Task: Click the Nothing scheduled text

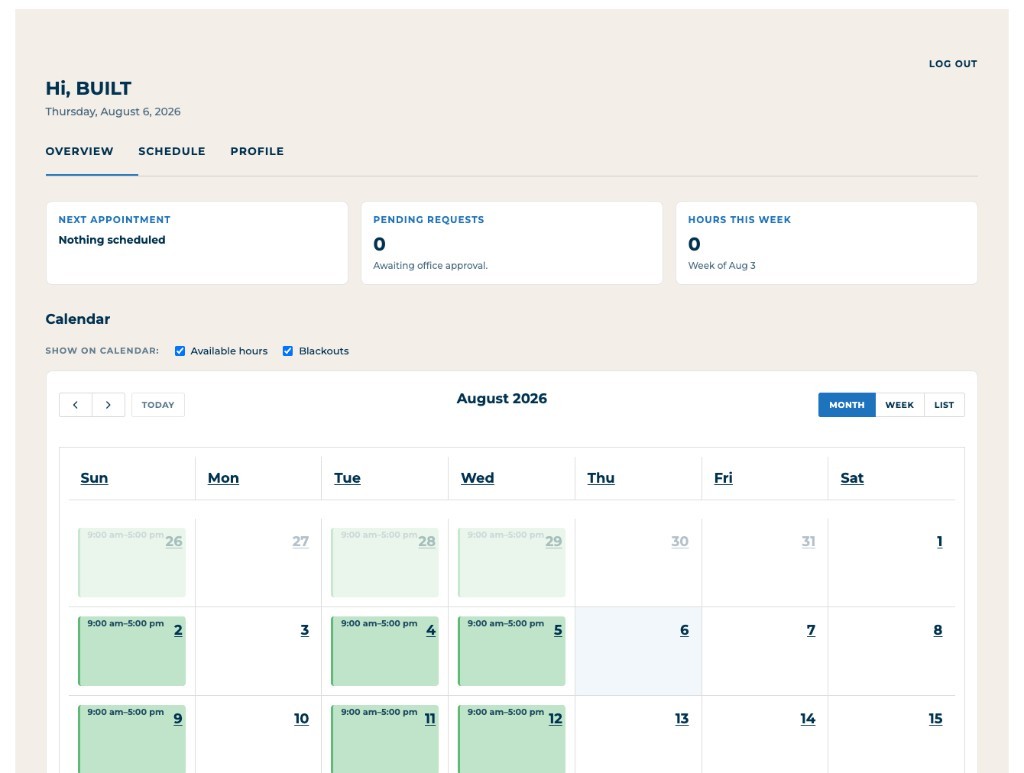Action: 112,240
